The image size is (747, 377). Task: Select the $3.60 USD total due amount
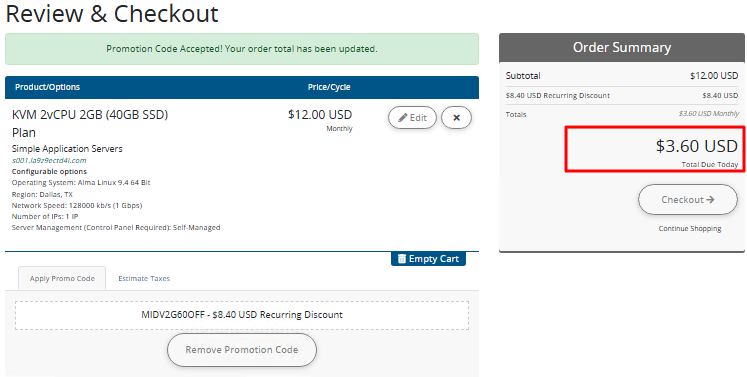pos(697,146)
